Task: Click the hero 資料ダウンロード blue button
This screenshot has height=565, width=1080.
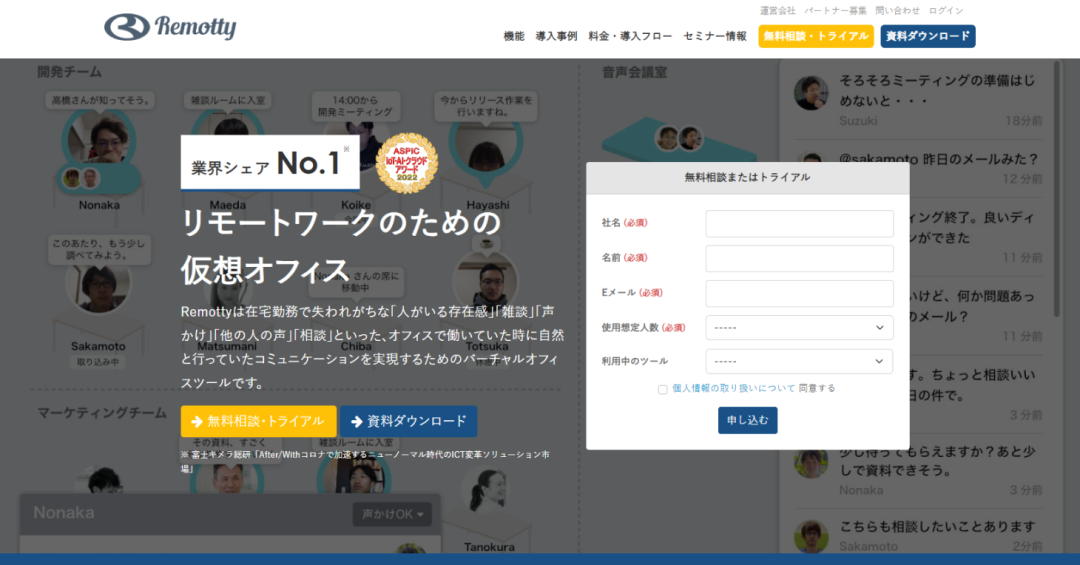Action: pyautogui.click(x=408, y=421)
